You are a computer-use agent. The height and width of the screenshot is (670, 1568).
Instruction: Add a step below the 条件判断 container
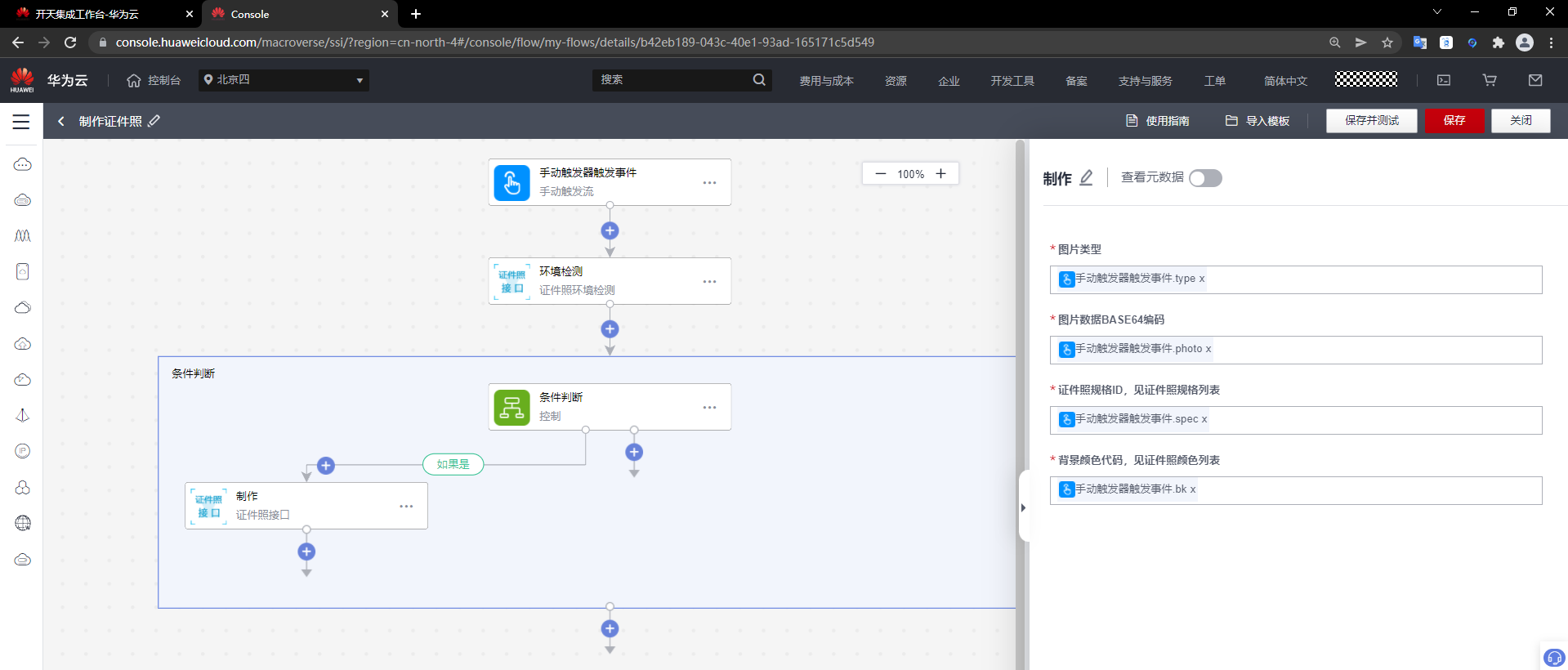(610, 628)
